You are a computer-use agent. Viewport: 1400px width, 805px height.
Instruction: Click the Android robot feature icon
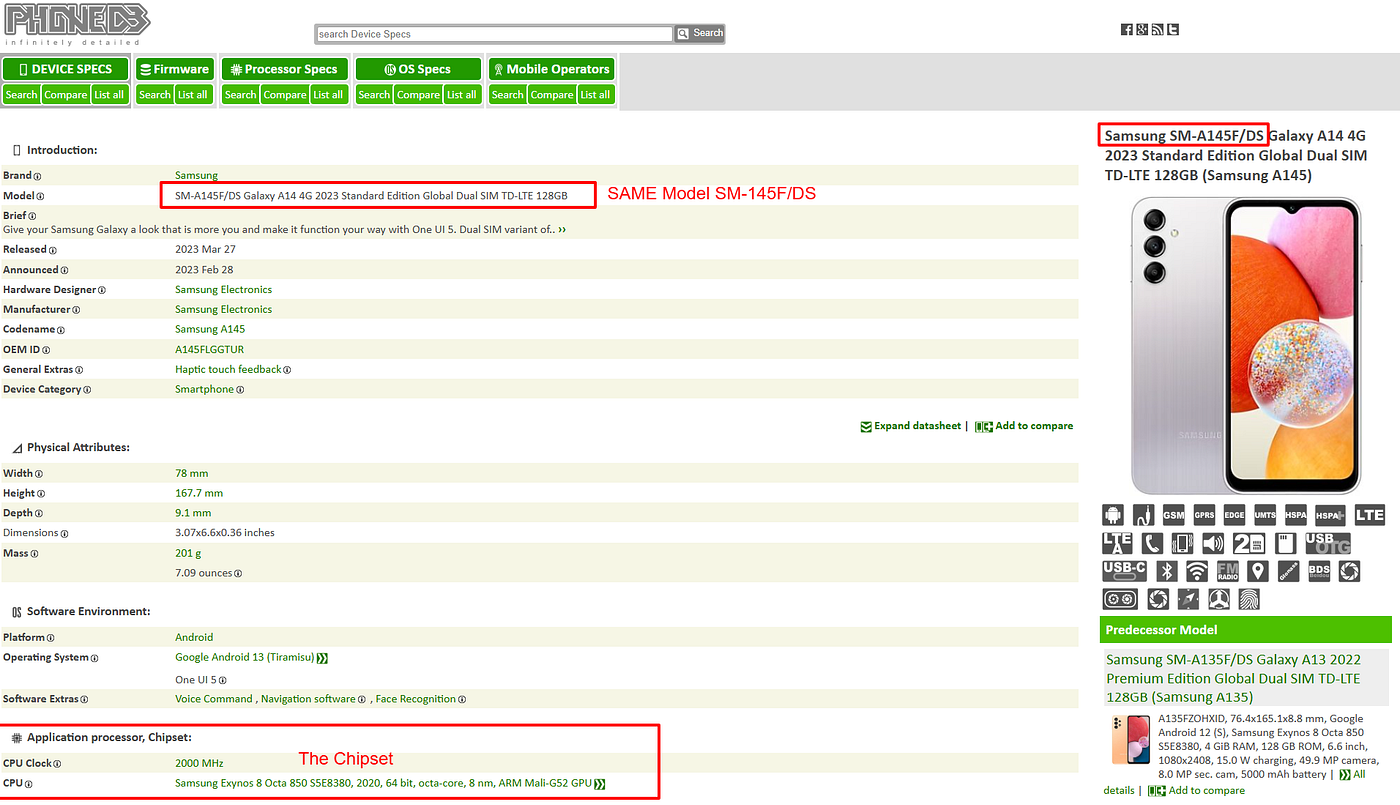(x=1113, y=515)
